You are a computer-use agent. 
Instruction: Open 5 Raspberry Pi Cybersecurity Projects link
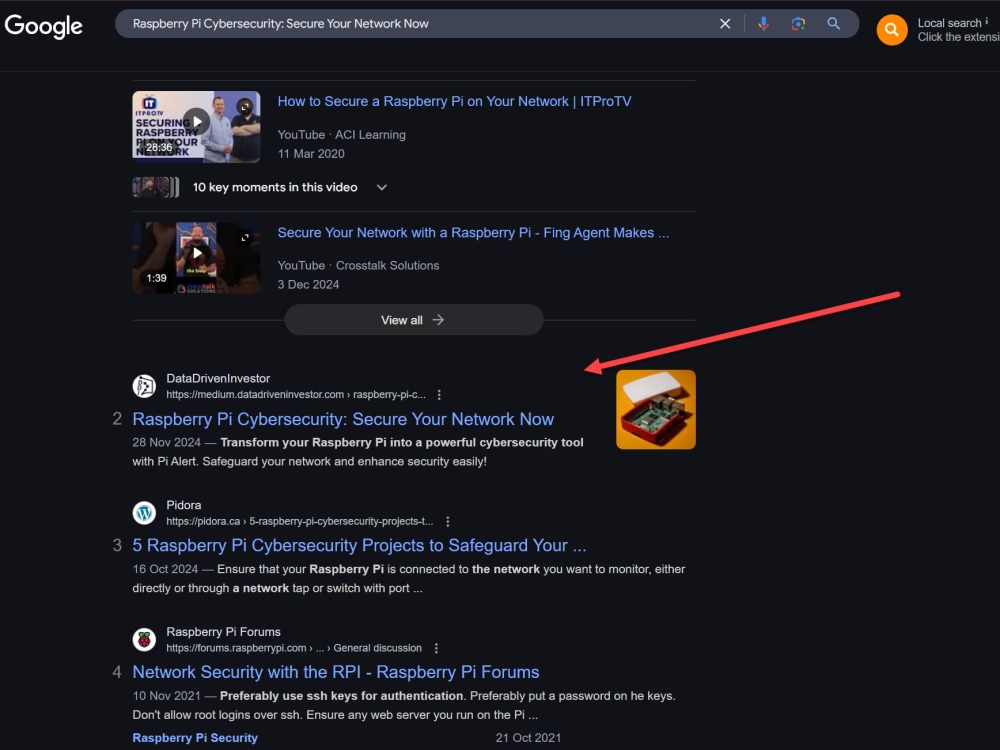[x=359, y=545]
